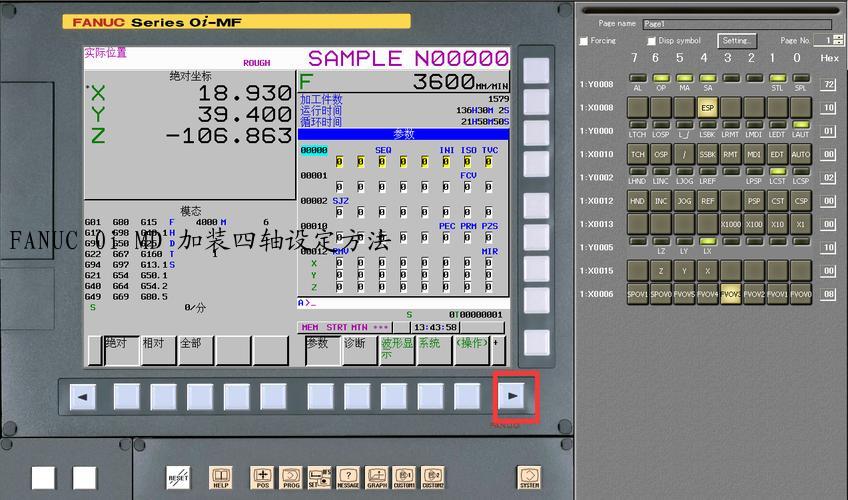The width and height of the screenshot is (848, 500).
Task: Toggle the INC mode button
Action: (661, 201)
